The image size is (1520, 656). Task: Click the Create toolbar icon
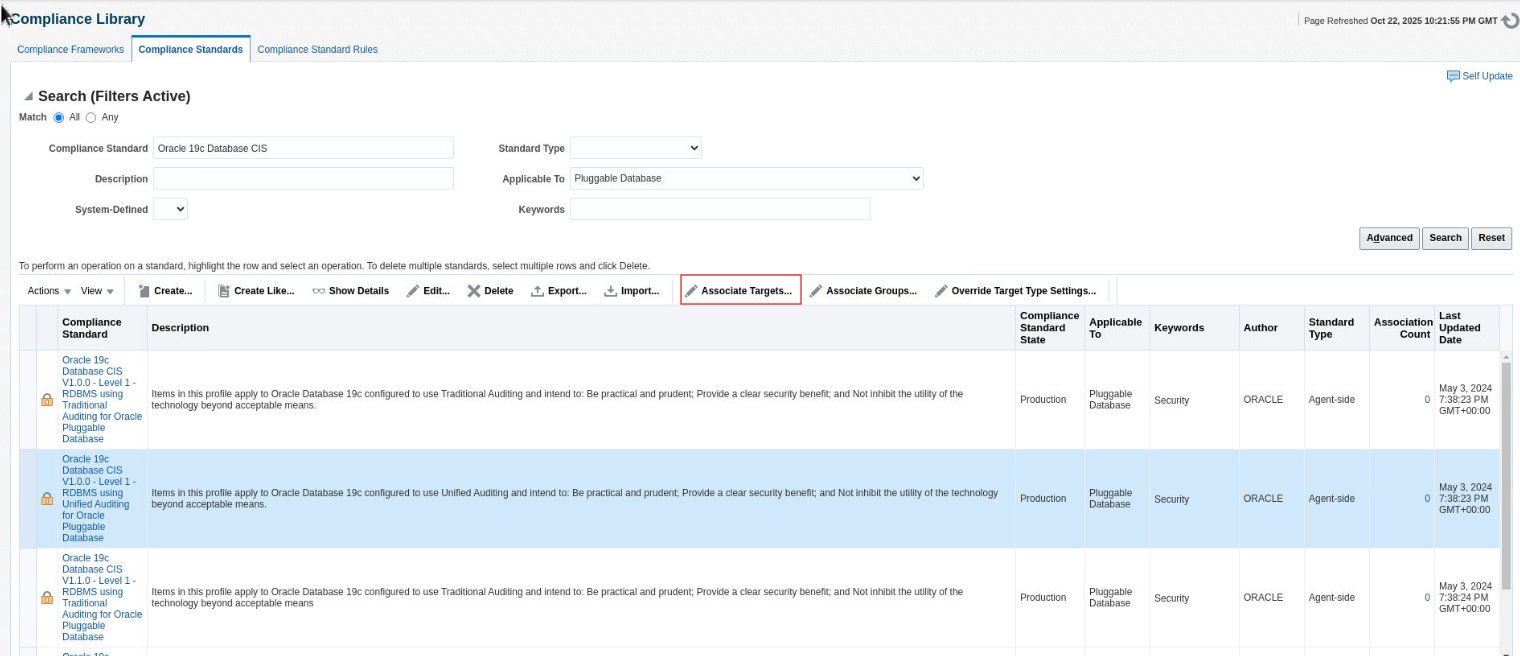click(x=144, y=291)
